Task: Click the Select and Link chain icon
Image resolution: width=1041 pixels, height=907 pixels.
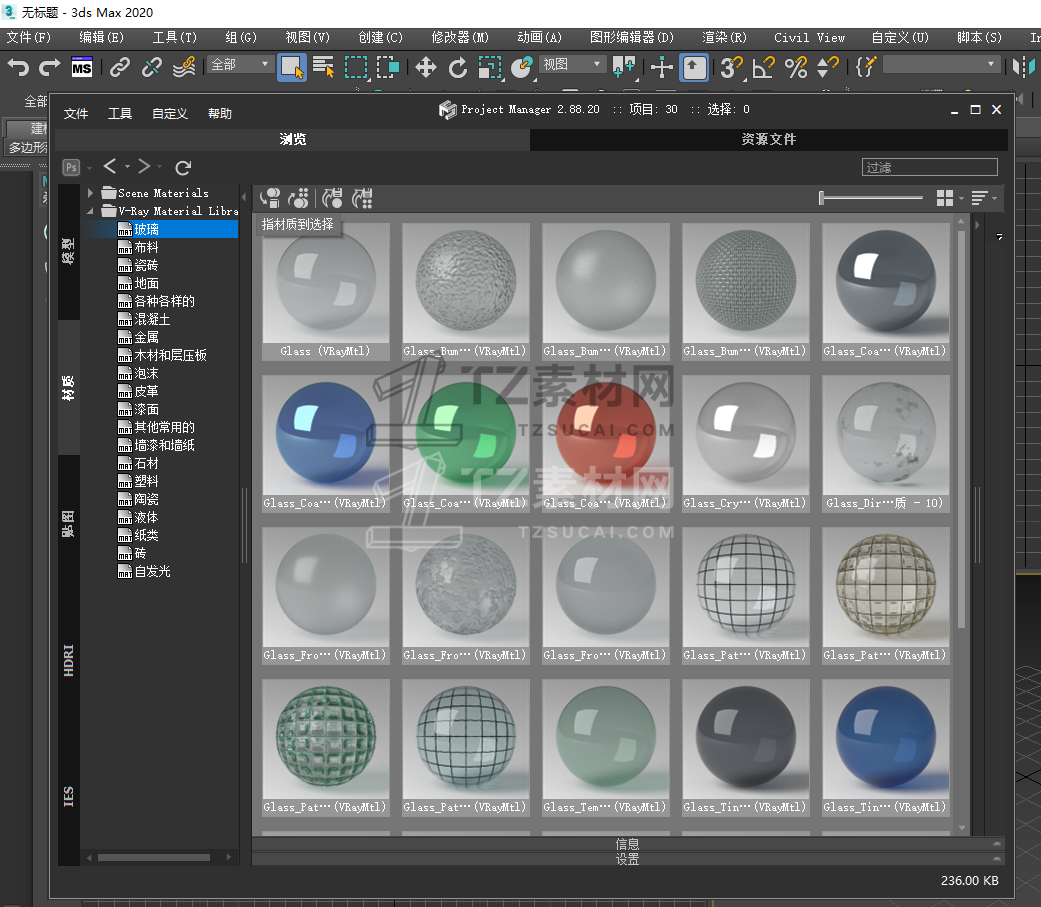Action: coord(120,68)
